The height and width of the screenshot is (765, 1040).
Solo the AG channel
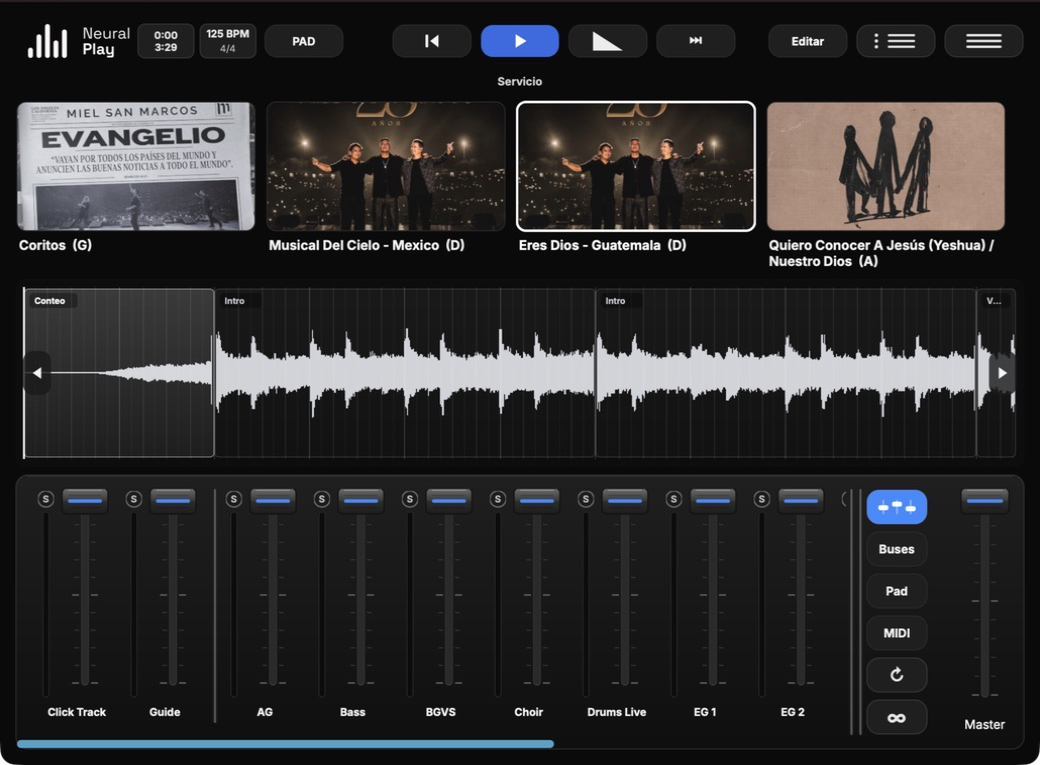pos(233,499)
